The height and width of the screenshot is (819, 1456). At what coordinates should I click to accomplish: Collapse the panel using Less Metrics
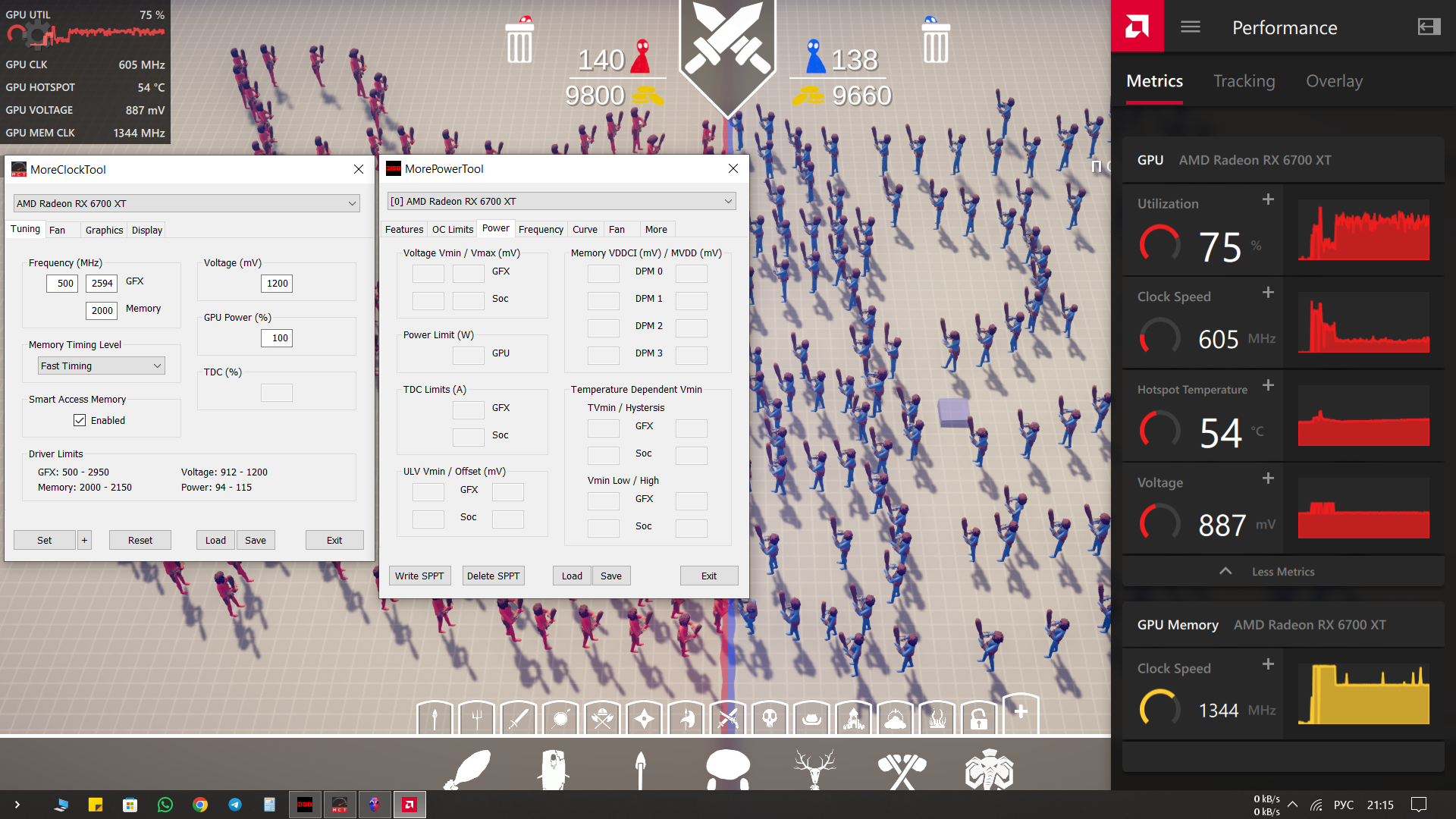[1282, 572]
